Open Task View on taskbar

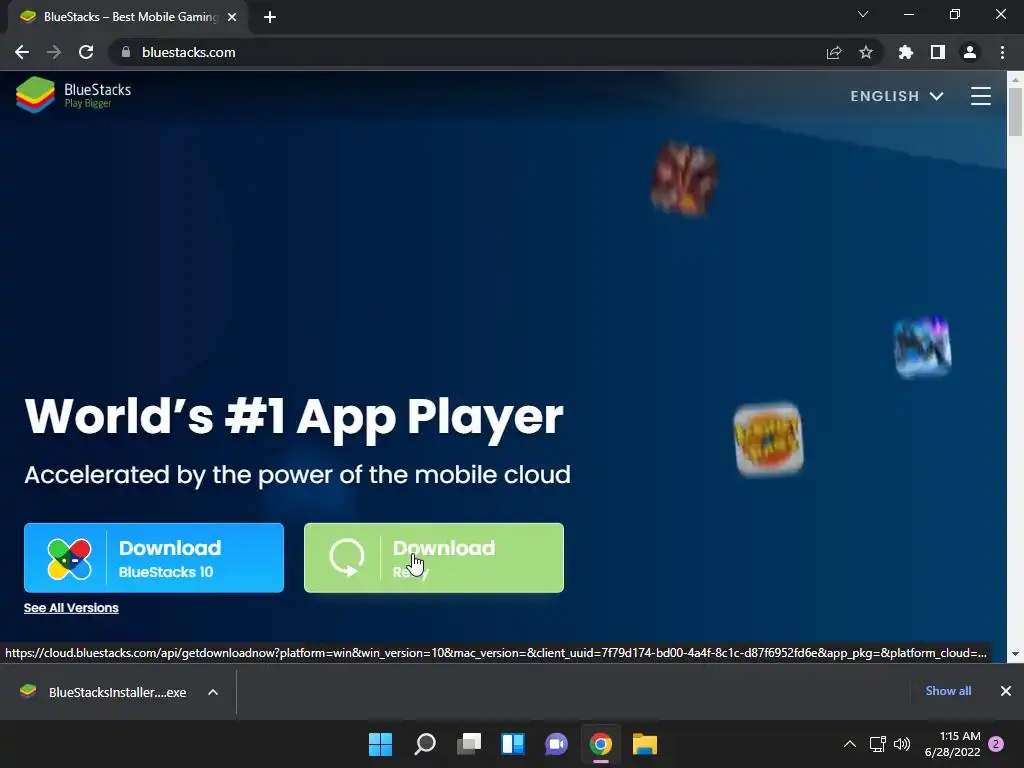tap(469, 744)
